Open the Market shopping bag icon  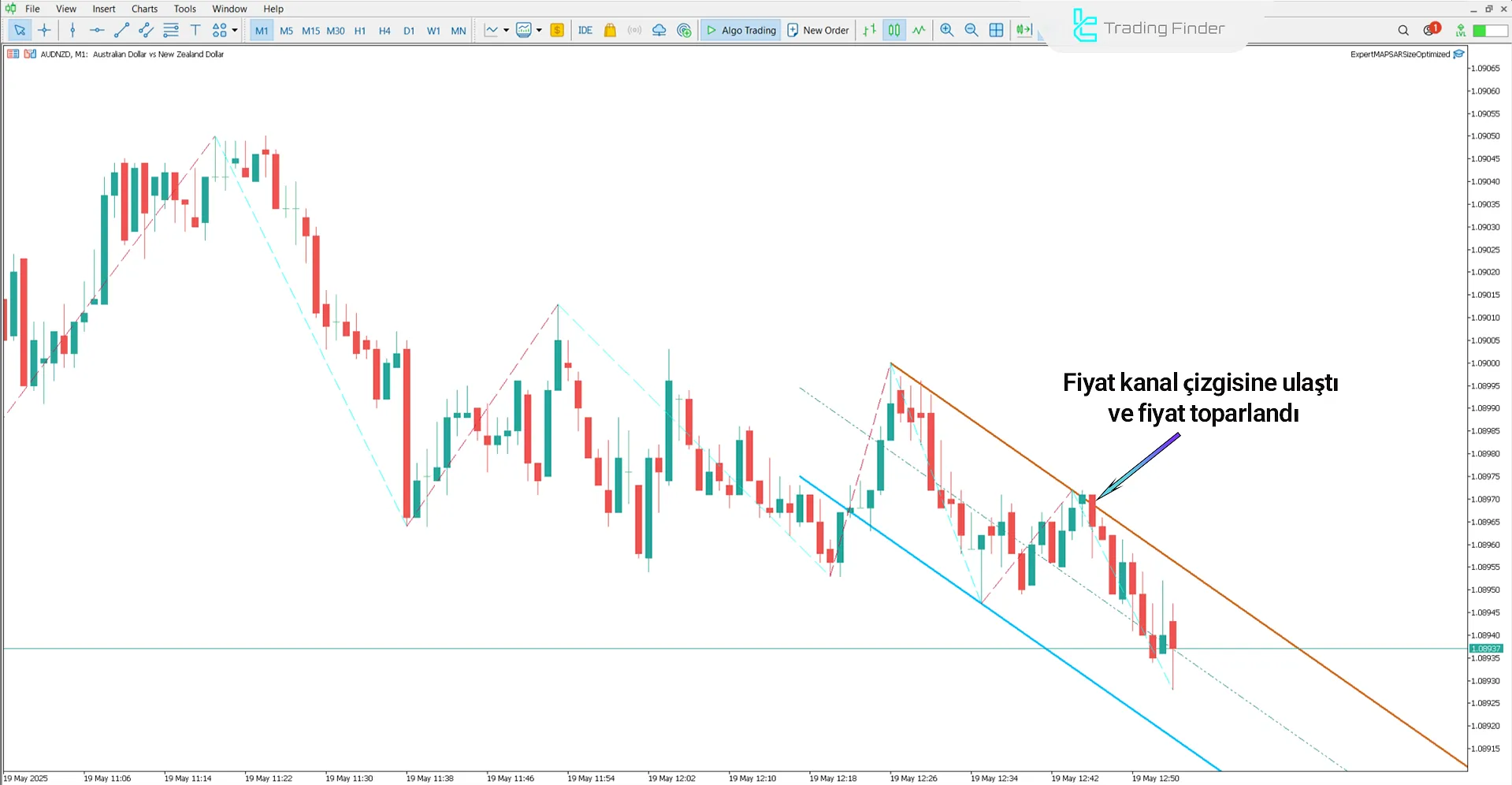[610, 30]
